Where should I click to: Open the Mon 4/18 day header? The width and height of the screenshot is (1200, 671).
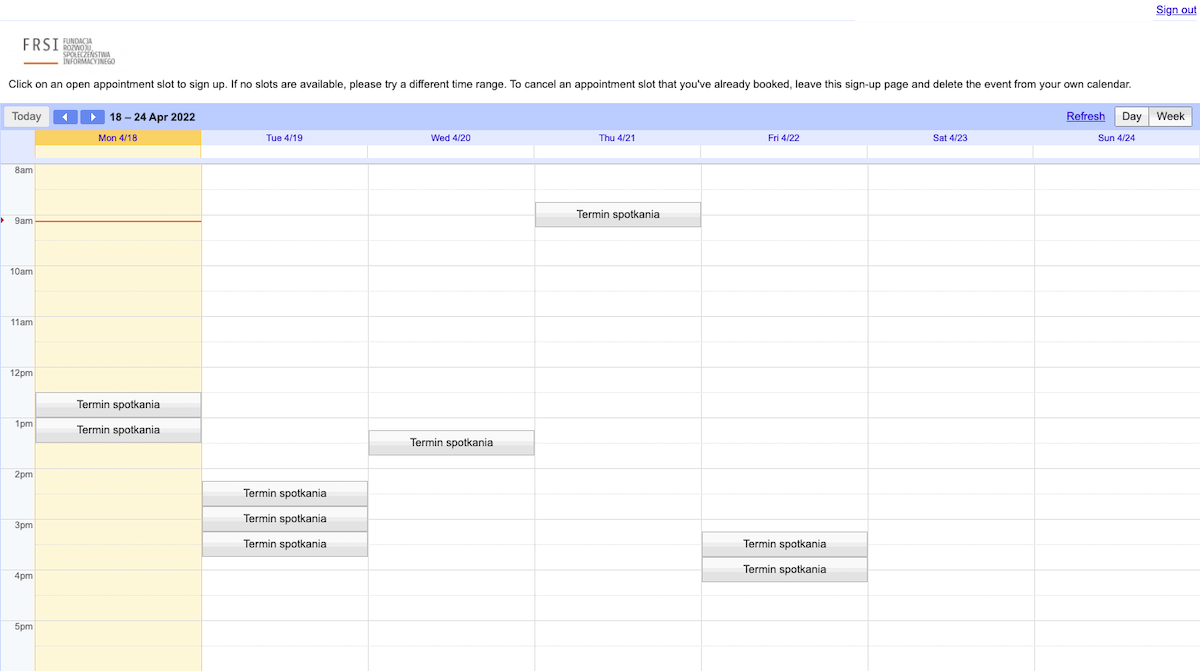118,138
